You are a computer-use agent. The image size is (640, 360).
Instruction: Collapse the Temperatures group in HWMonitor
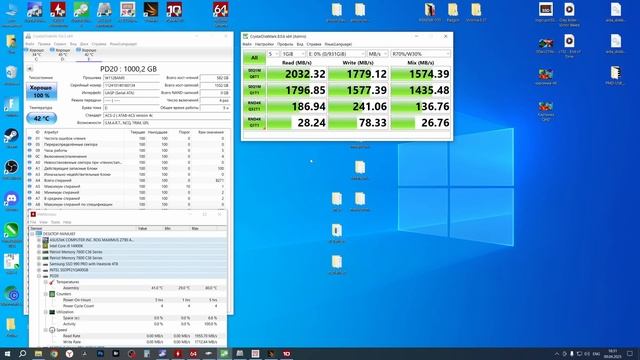46,282
